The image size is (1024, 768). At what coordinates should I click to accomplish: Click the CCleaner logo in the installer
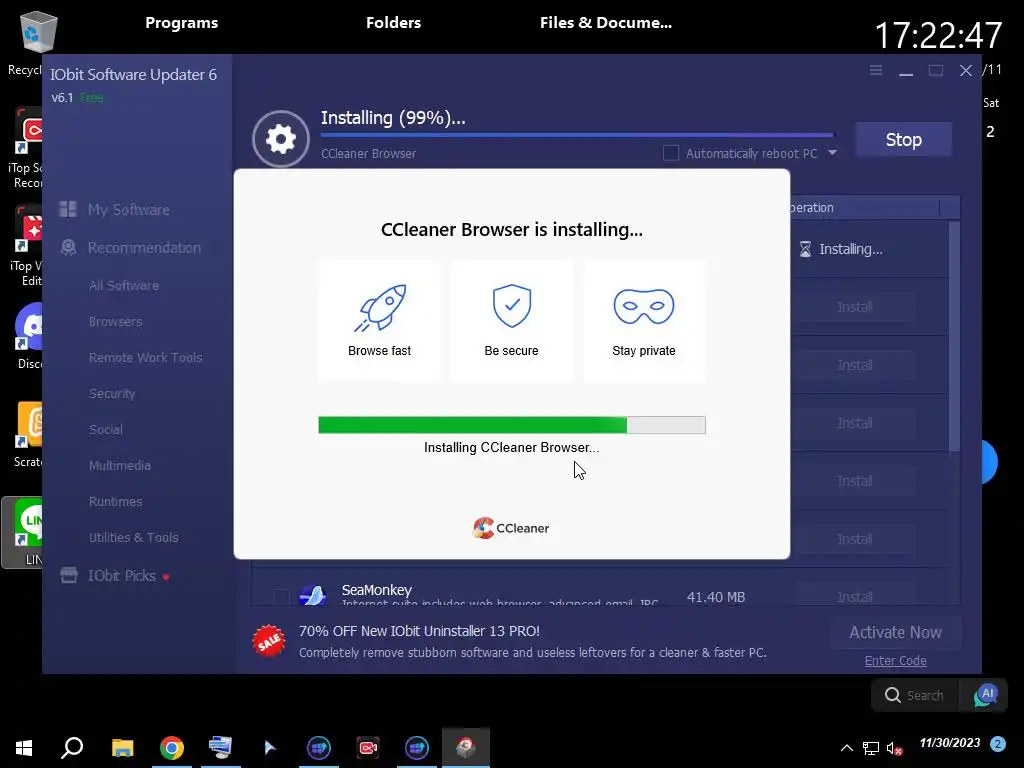(x=511, y=528)
